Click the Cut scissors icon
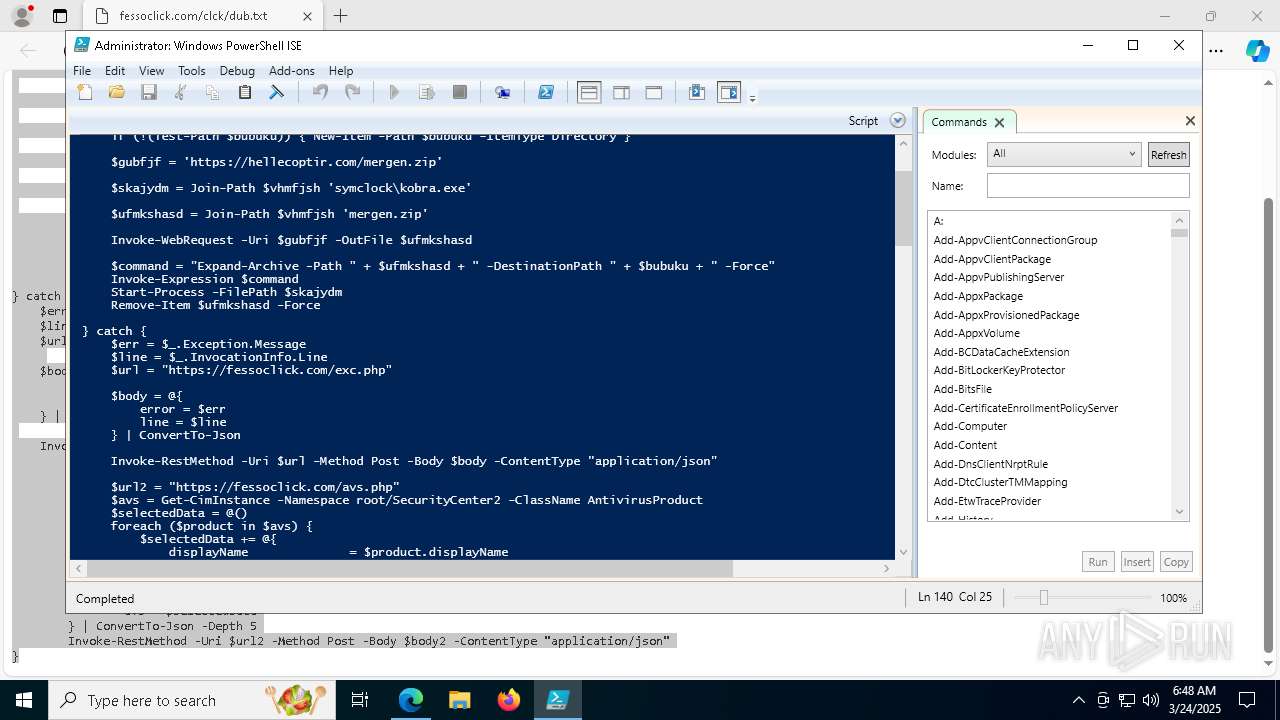The height and width of the screenshot is (720, 1280). pos(181,93)
